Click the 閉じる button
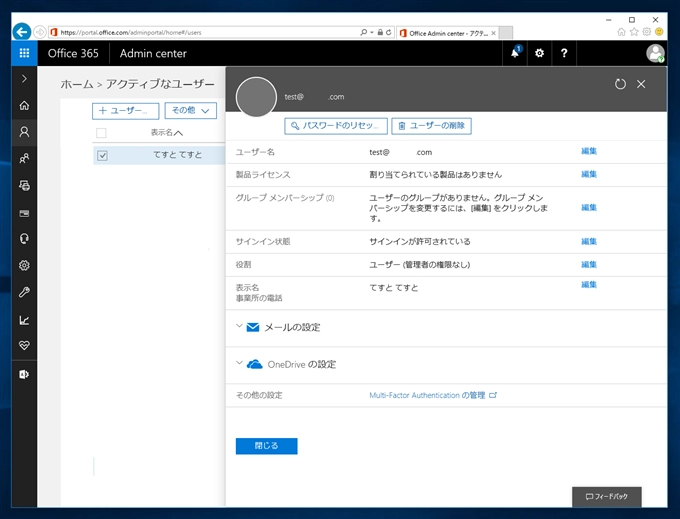Viewport: 680px width, 519px height. [x=266, y=446]
